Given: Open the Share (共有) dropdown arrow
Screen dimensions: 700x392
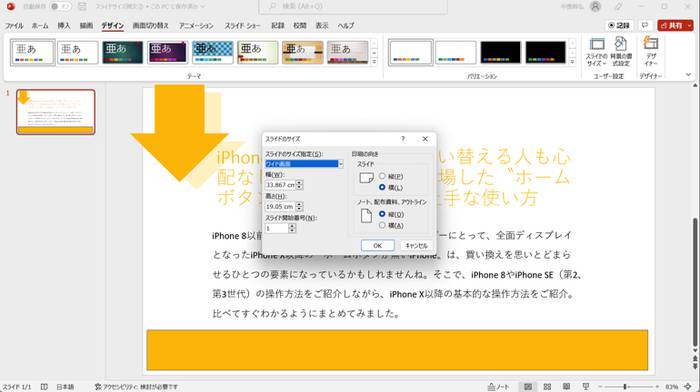Looking at the screenshot, I should point(690,25).
